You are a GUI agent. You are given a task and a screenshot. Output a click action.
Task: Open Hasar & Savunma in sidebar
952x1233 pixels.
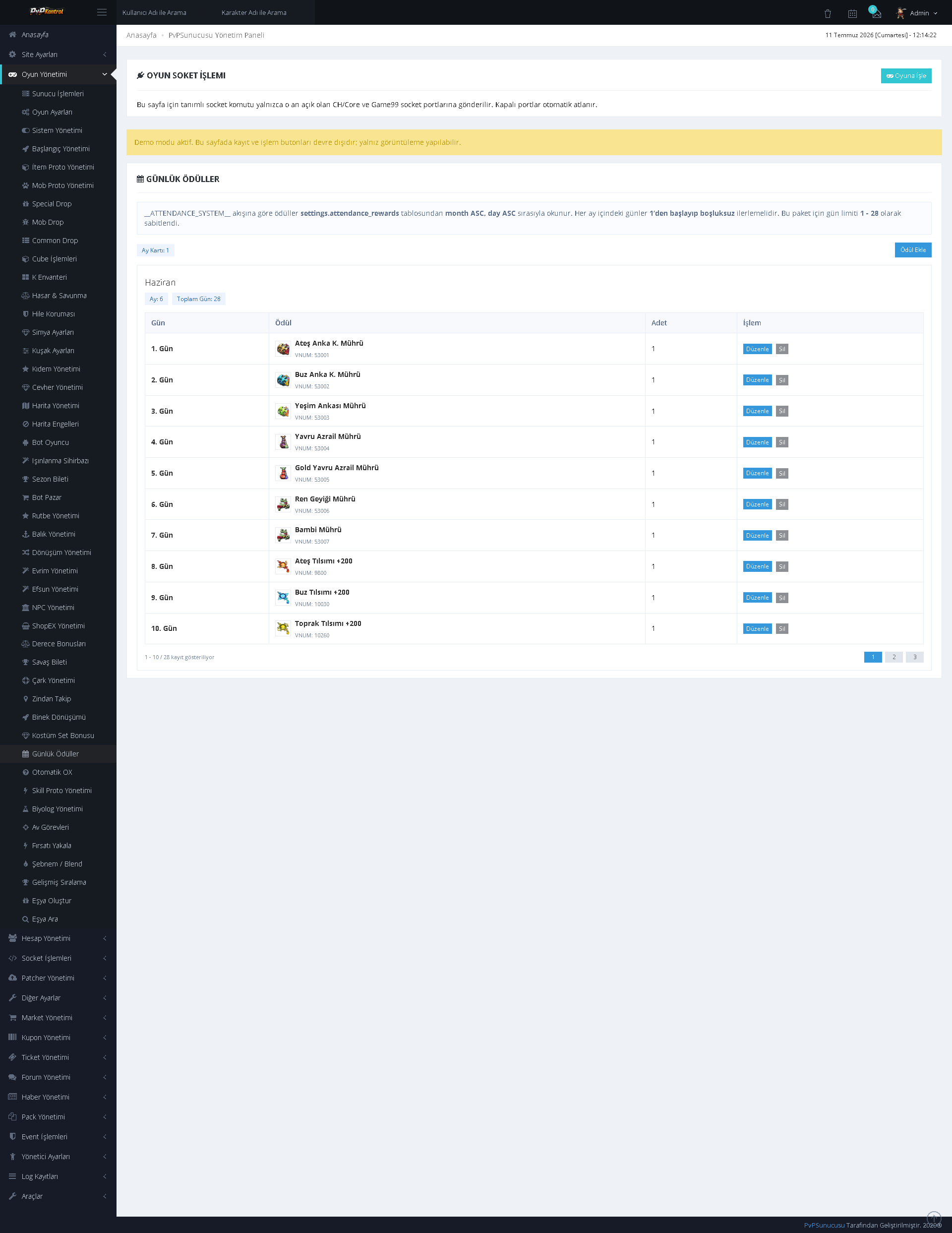pos(58,296)
